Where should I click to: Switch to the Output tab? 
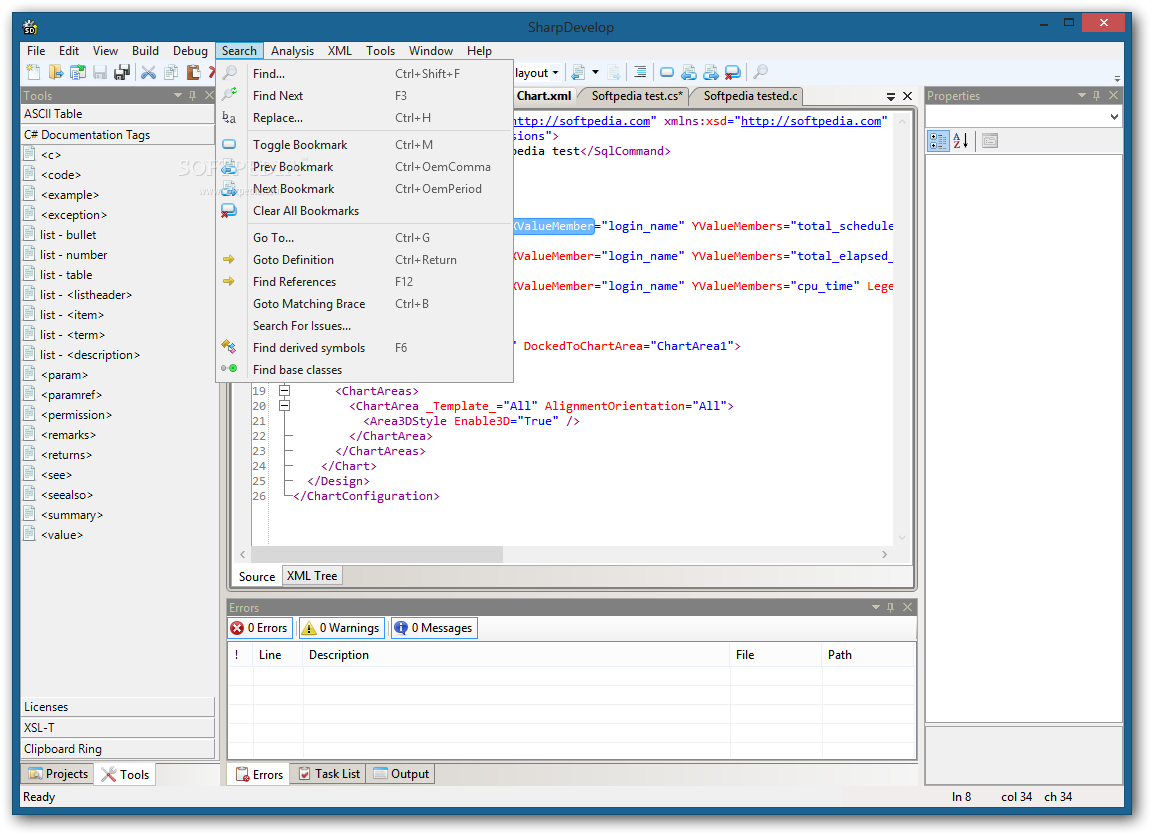(401, 774)
